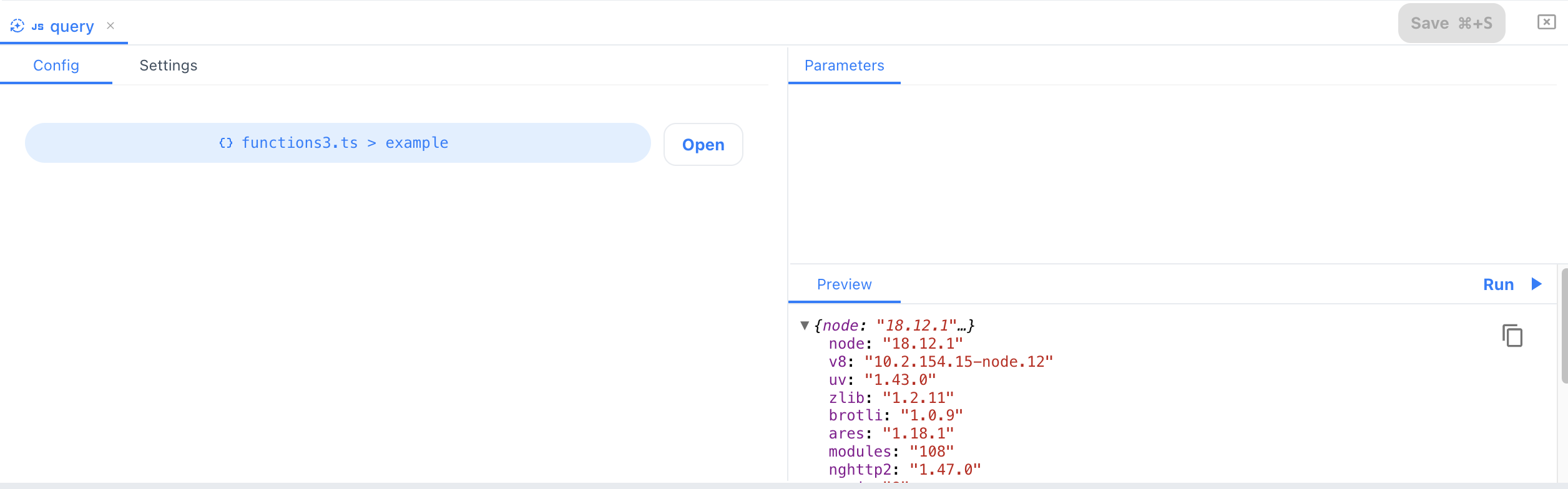Click the Open button
Viewport: 1568px width, 489px height.
pos(703,145)
